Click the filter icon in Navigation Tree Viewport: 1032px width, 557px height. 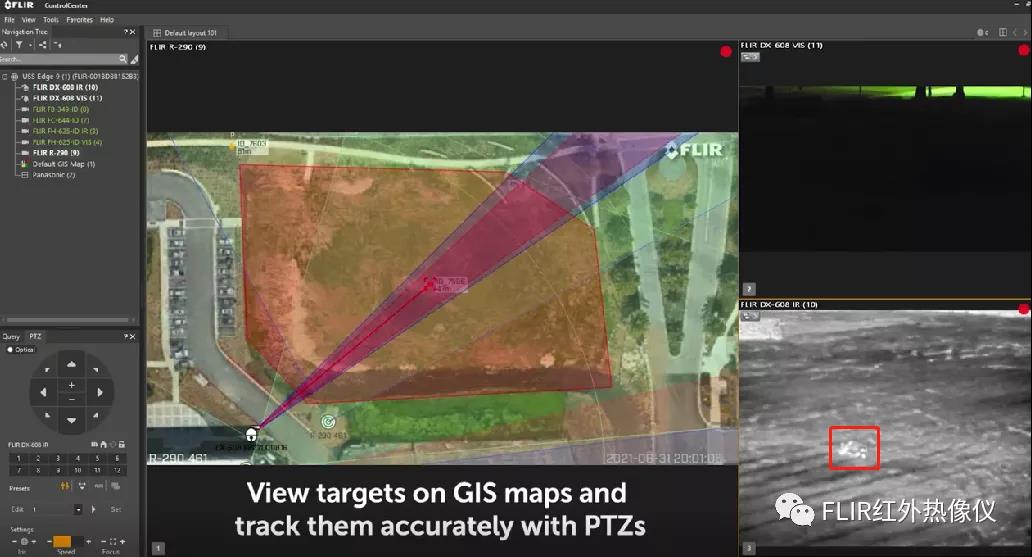(19, 45)
